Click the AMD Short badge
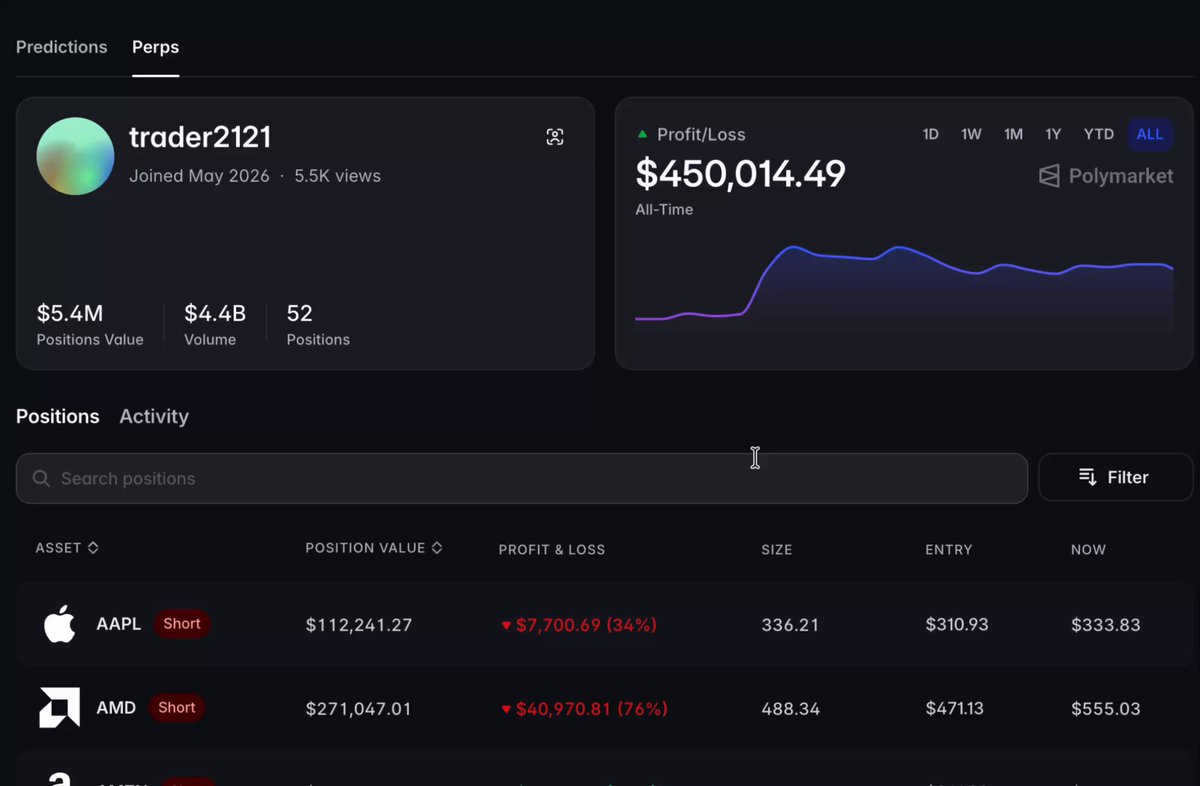This screenshot has height=786, width=1200. tap(177, 708)
